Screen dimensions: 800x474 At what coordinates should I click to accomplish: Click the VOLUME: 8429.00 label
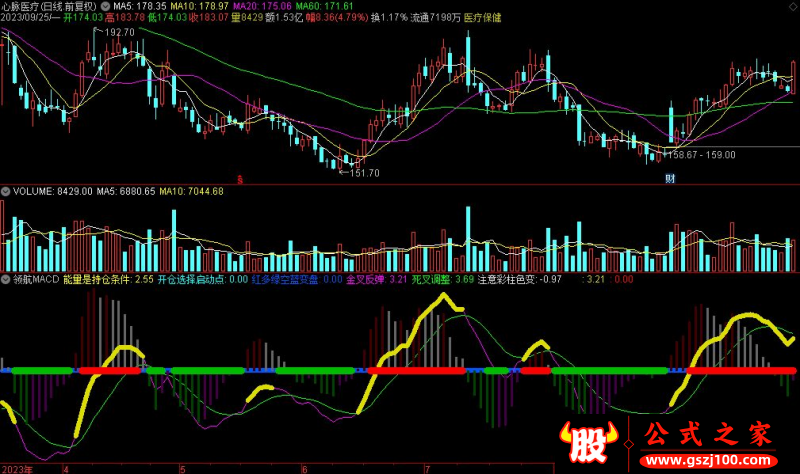point(53,192)
